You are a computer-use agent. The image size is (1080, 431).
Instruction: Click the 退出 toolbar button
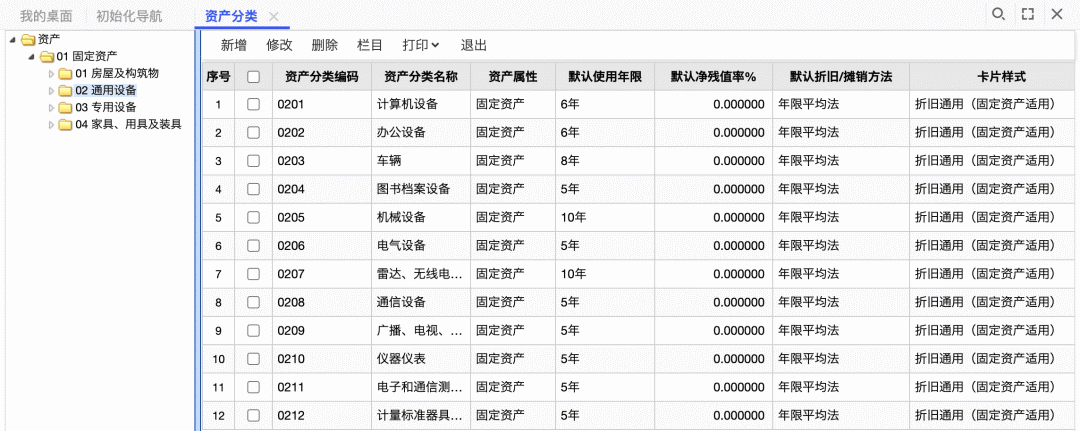click(474, 45)
